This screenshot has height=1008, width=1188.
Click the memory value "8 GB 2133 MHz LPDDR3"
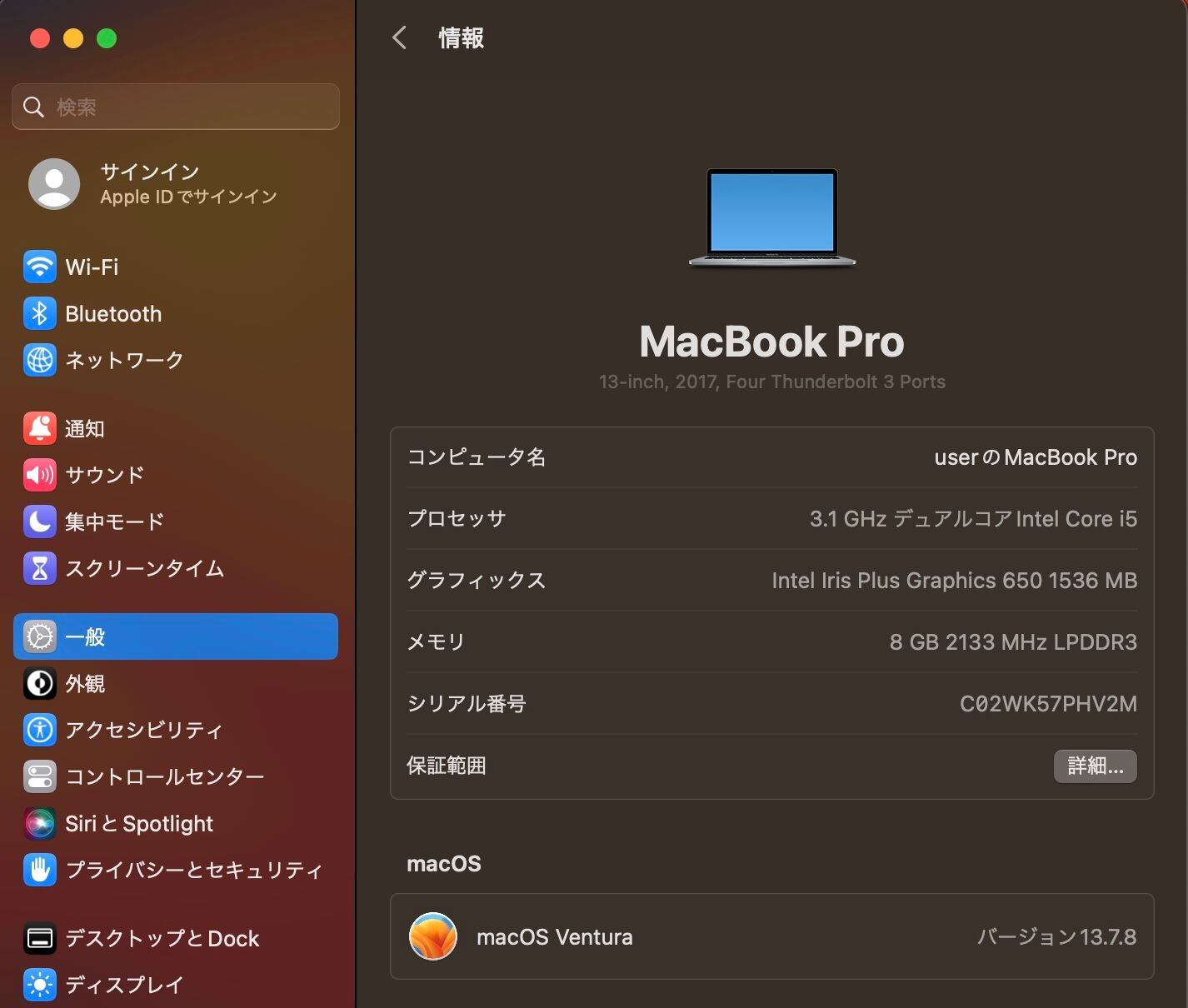click(1013, 642)
